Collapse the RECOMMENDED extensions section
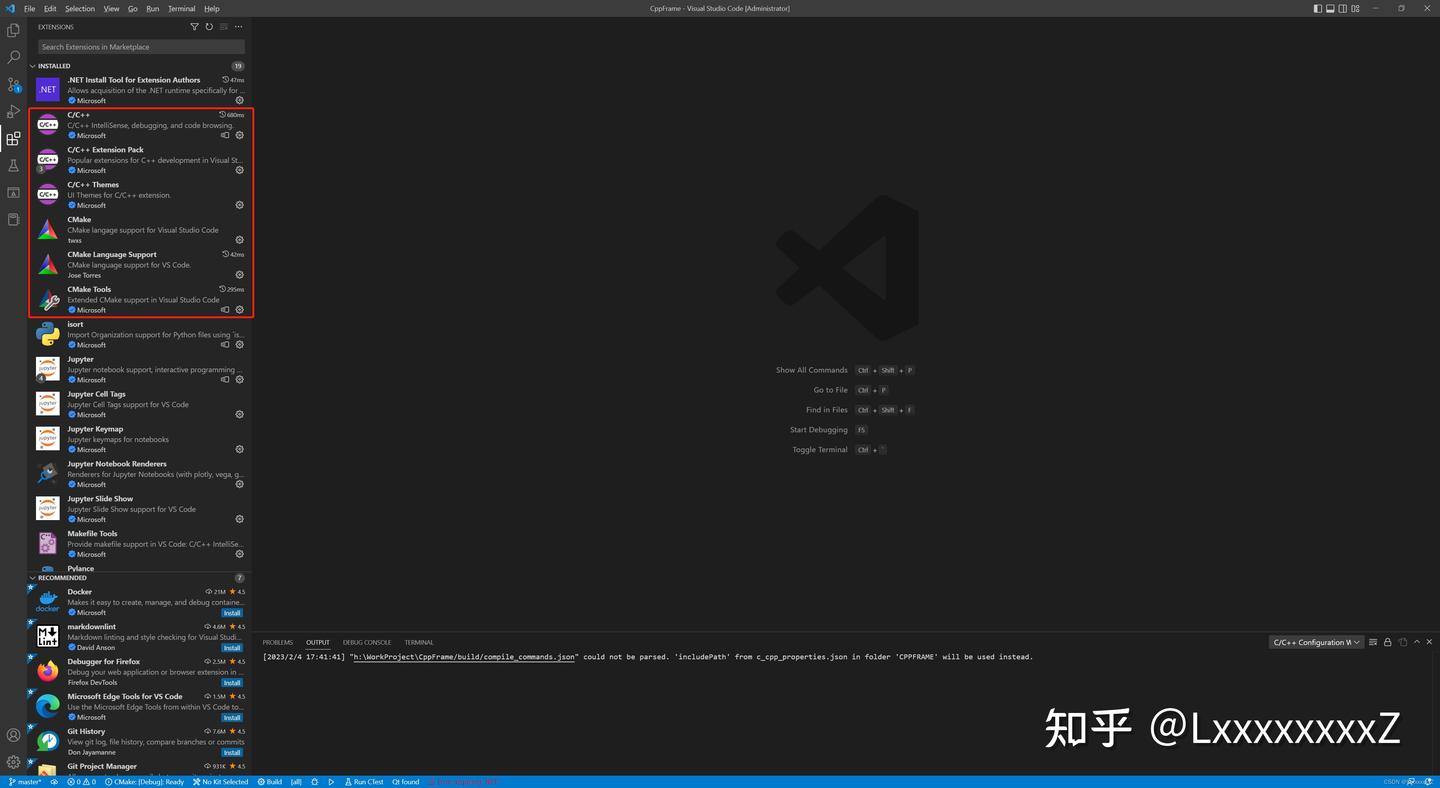Screen dimensions: 1440x788 33,578
